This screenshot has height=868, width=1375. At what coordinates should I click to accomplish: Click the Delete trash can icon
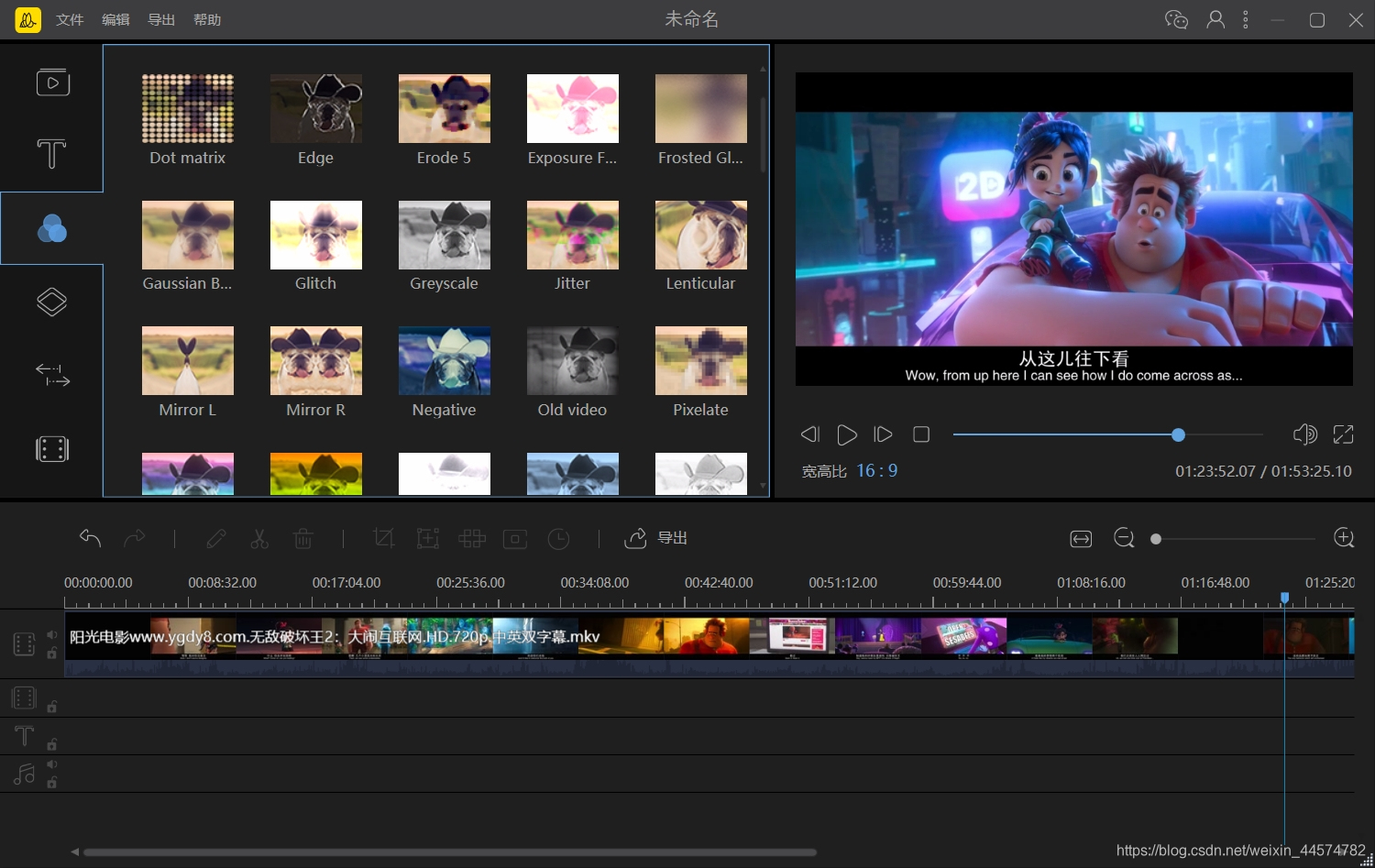coord(303,538)
